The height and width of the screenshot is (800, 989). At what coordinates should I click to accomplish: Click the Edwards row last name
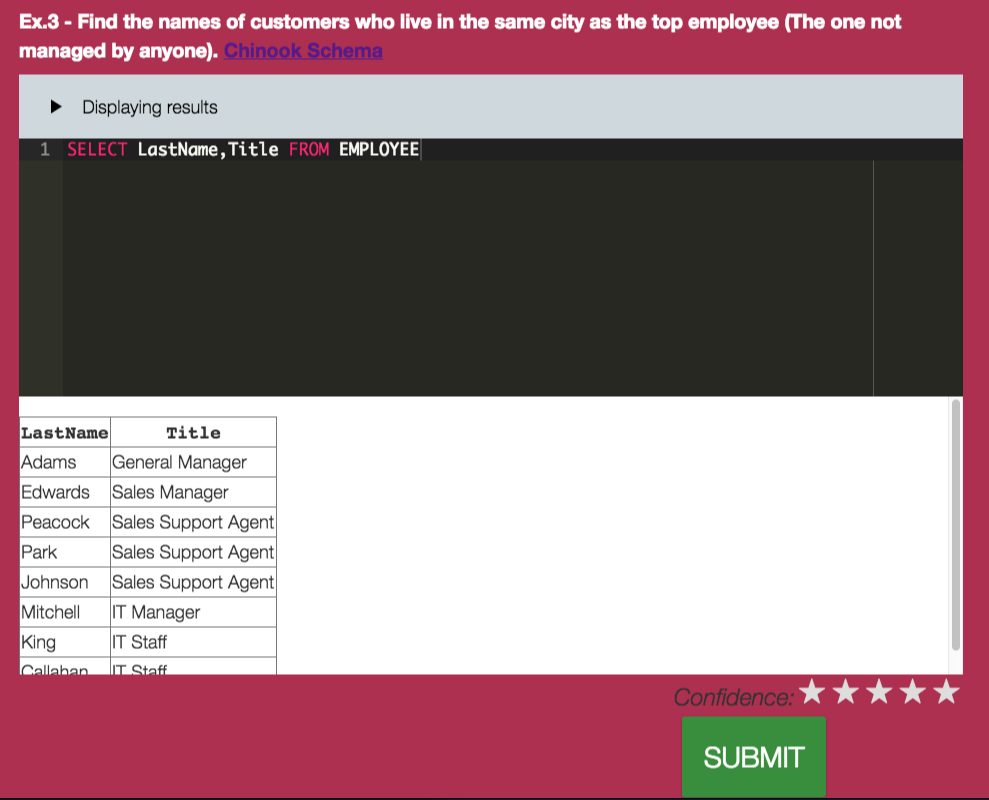click(56, 492)
